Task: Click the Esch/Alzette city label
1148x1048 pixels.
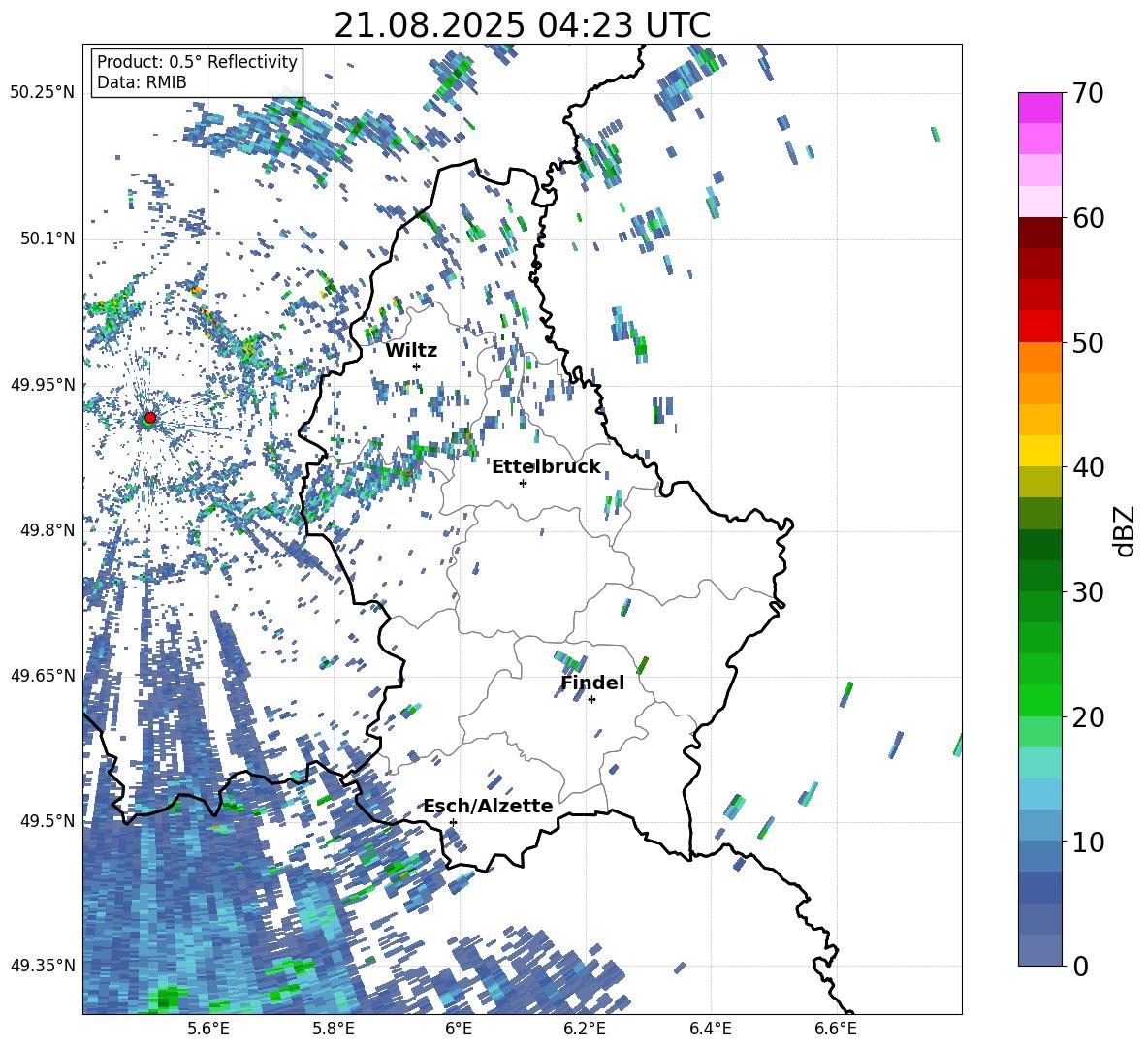Action: click(x=488, y=806)
